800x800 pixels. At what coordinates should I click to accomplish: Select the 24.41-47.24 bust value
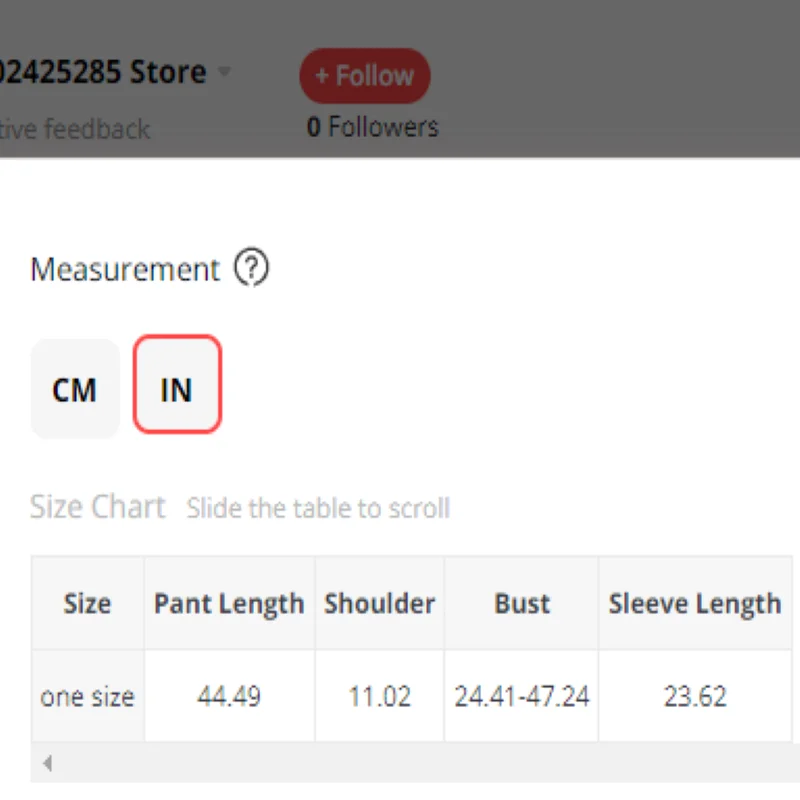coord(522,696)
